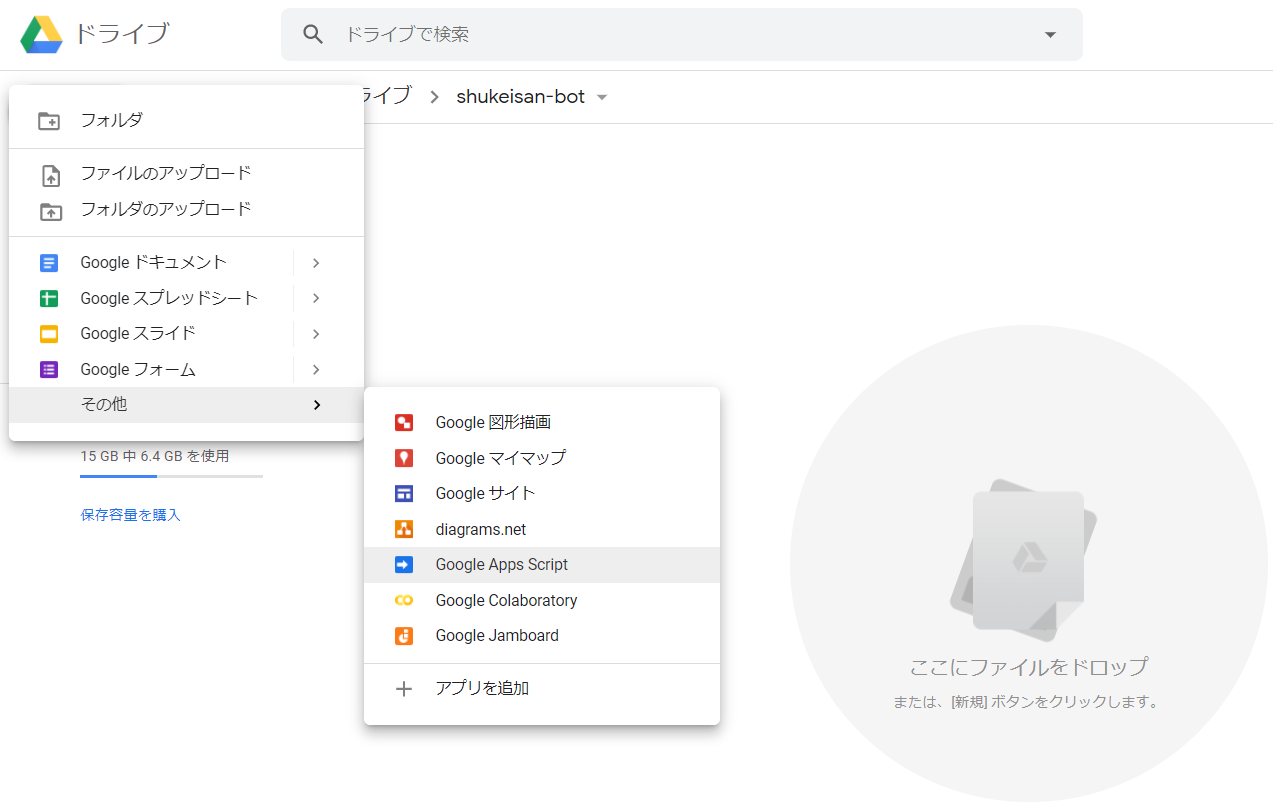Image resolution: width=1273 pixels, height=806 pixels.
Task: Click the file upload icon
Action: [50, 175]
